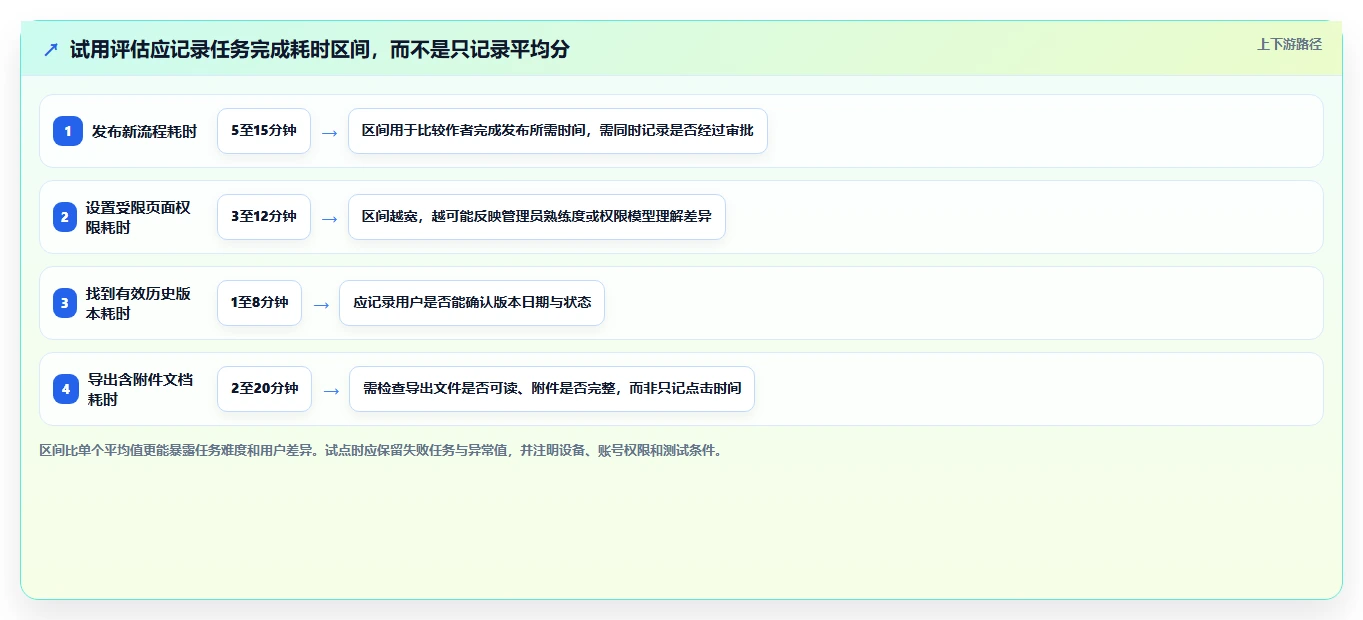Select step badge number 1

(x=68, y=131)
